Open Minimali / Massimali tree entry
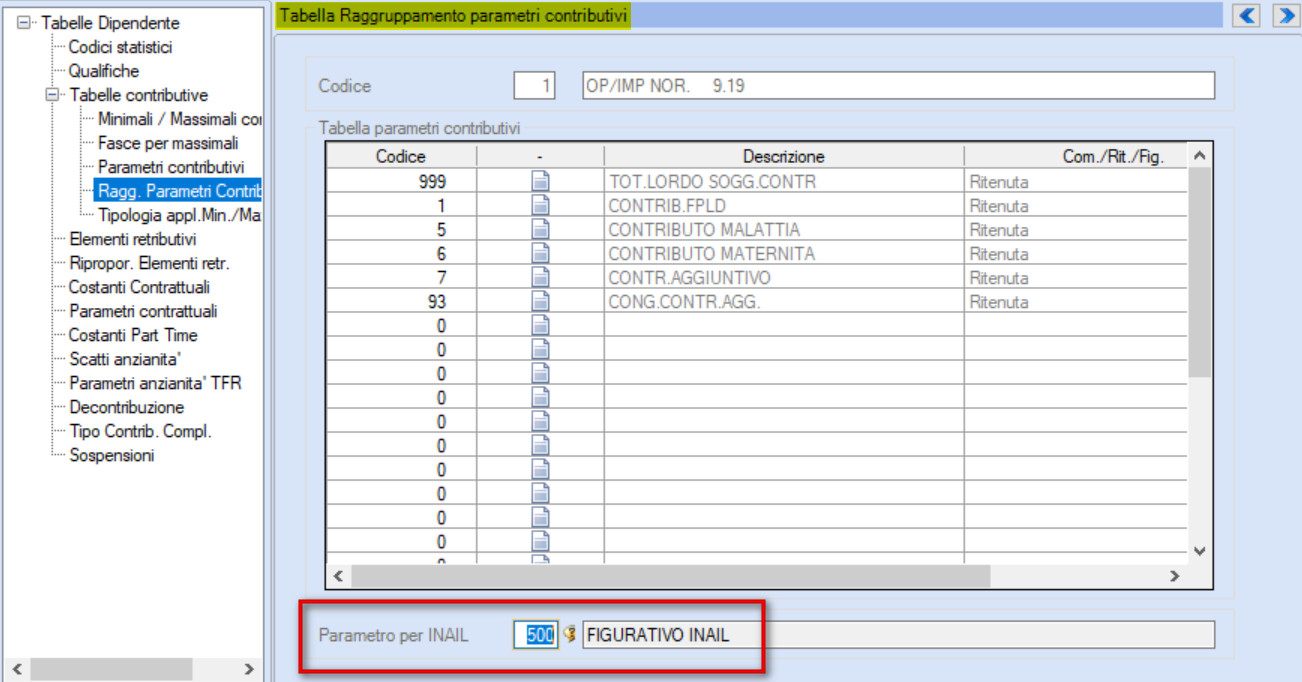 [179, 119]
